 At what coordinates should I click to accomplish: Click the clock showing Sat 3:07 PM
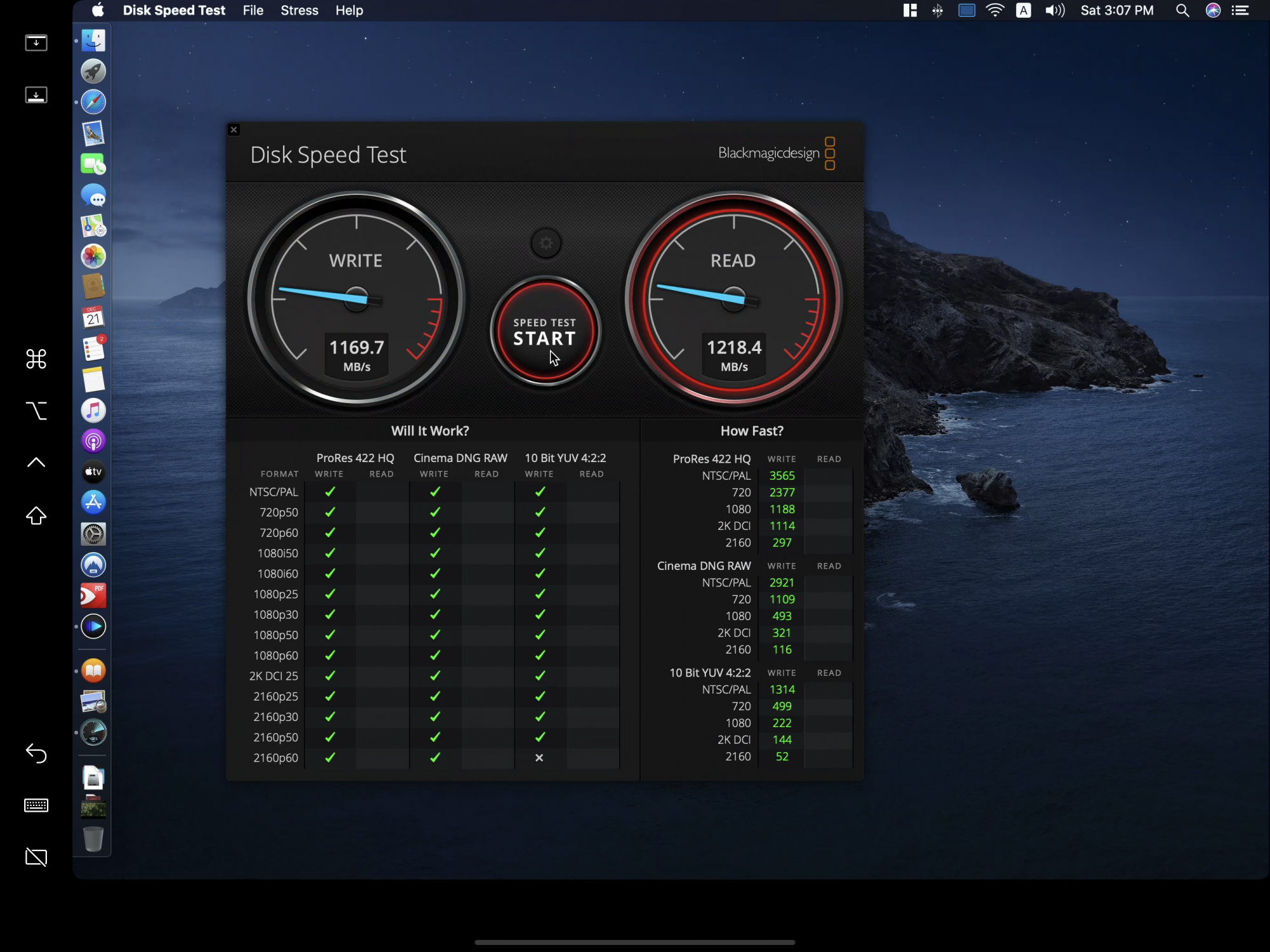(x=1117, y=10)
